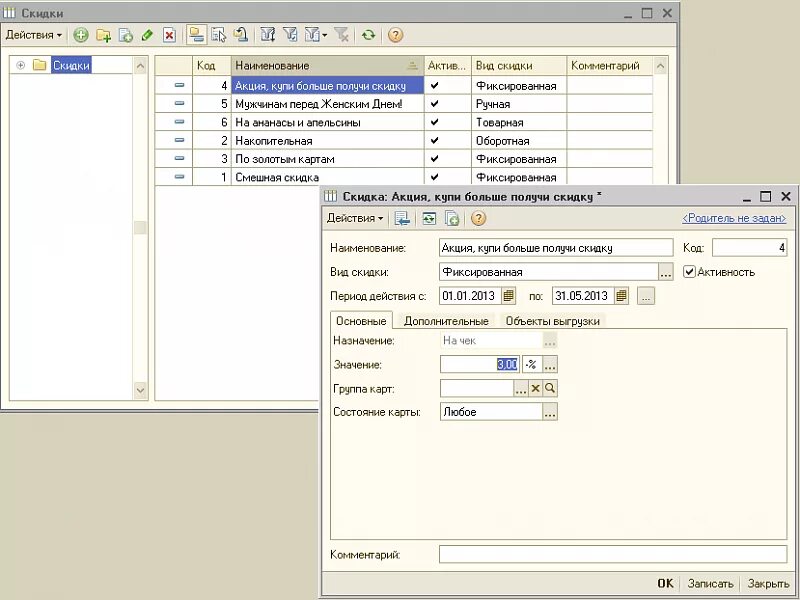Image resolution: width=800 pixels, height=600 pixels.
Task: Click the Родитель не задан link
Action: [x=734, y=218]
